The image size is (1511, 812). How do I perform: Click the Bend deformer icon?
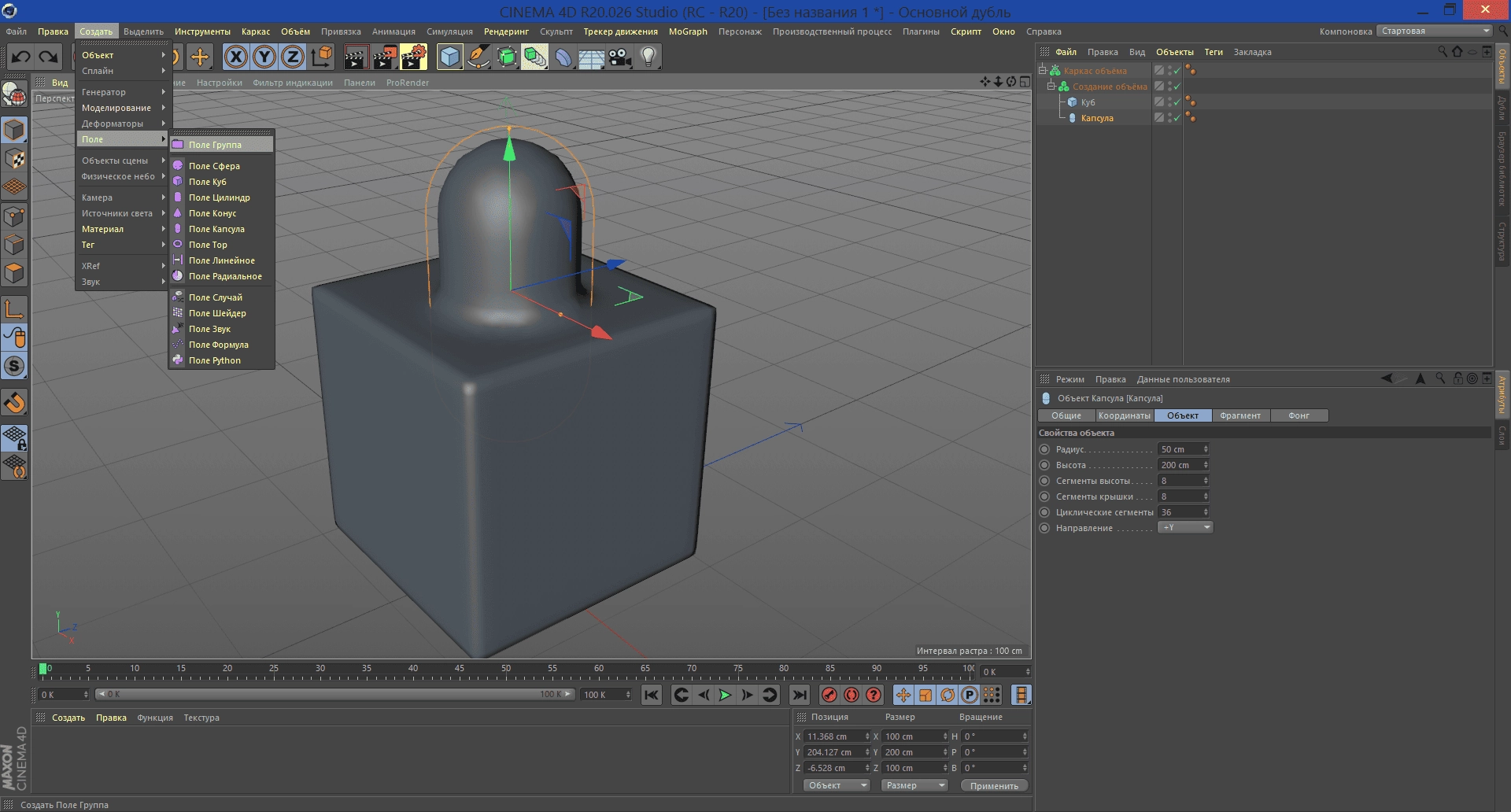(x=563, y=57)
